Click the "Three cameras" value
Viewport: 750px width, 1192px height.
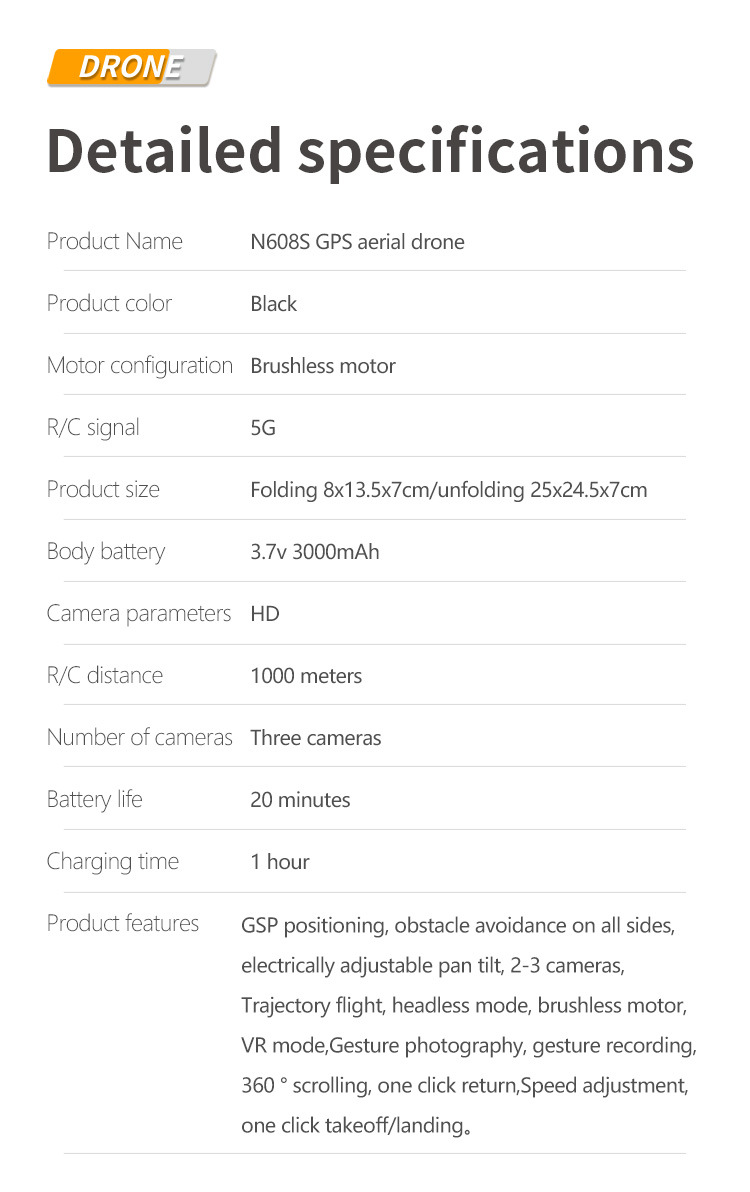tap(316, 738)
